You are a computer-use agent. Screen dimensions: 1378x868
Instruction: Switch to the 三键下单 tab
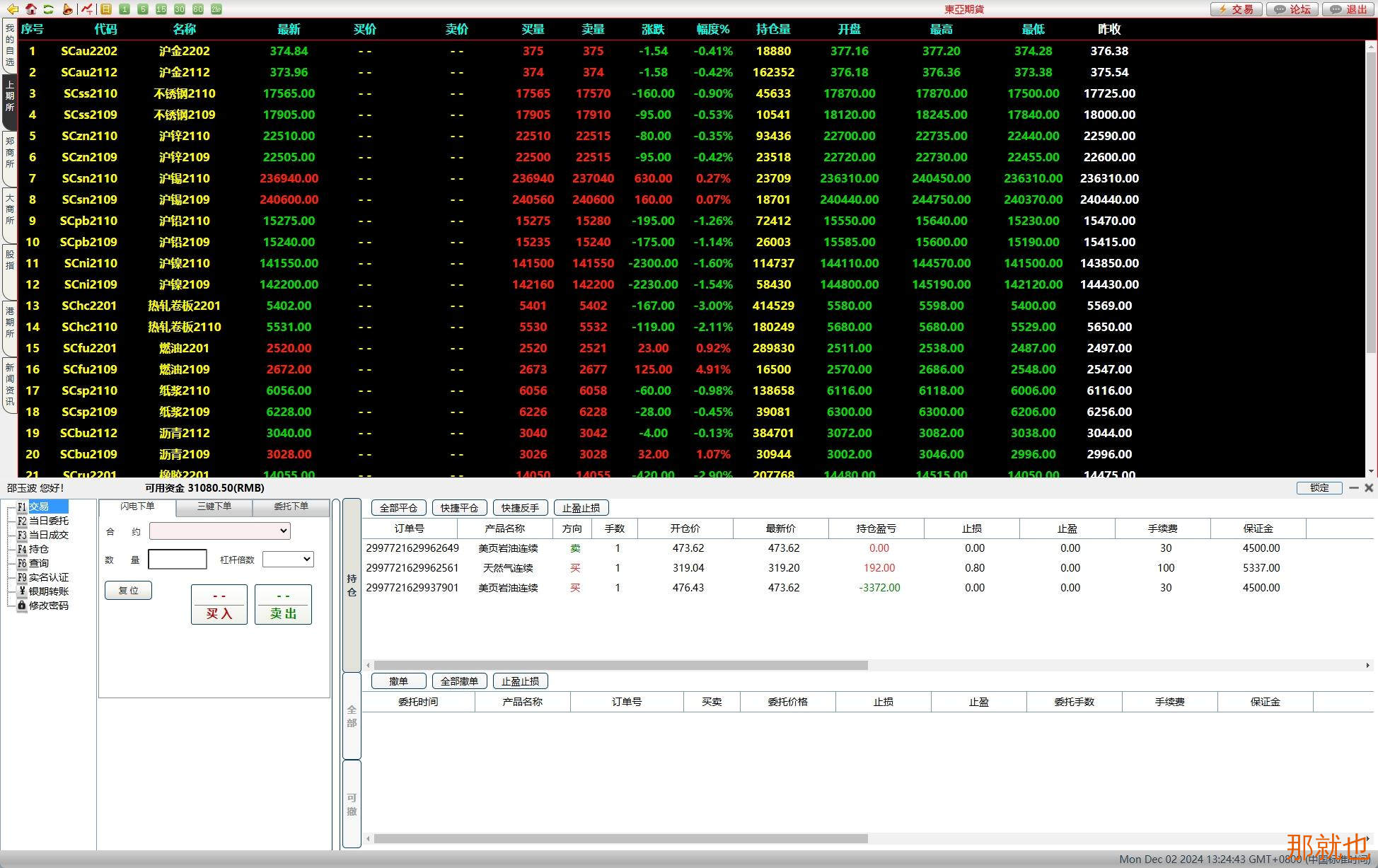coord(214,507)
